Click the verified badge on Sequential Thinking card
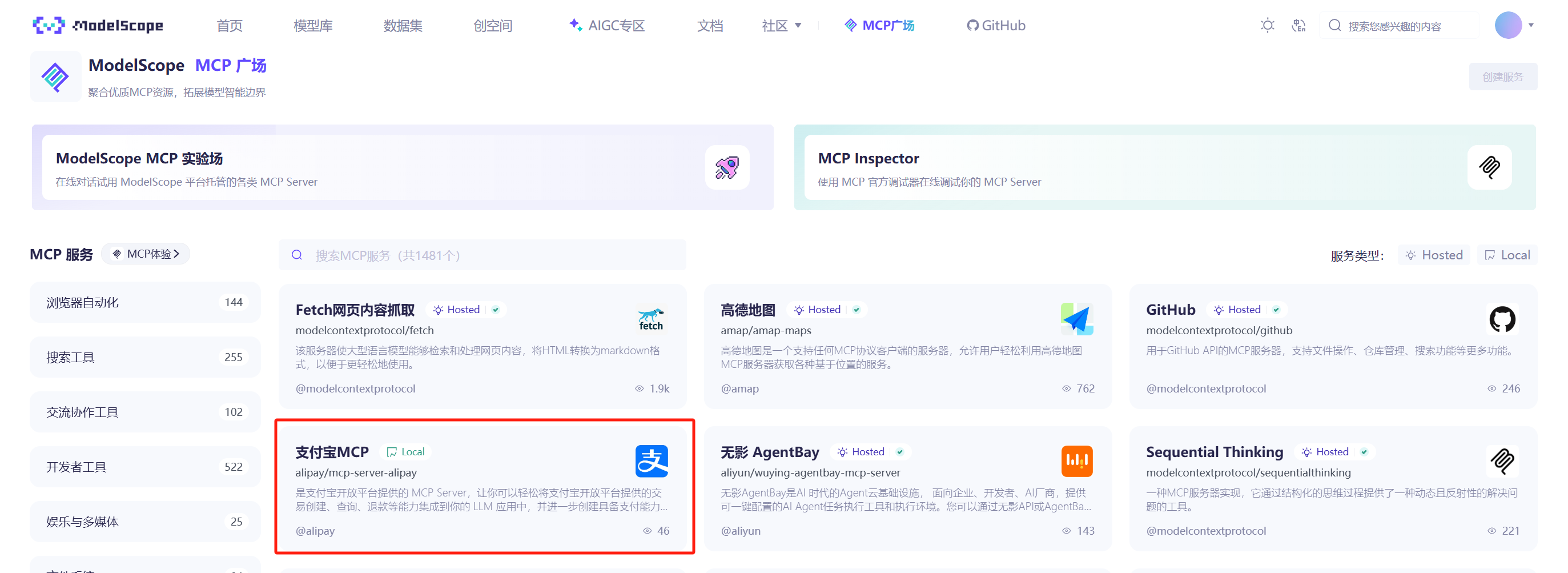Viewport: 1568px width, 573px height. (1364, 452)
